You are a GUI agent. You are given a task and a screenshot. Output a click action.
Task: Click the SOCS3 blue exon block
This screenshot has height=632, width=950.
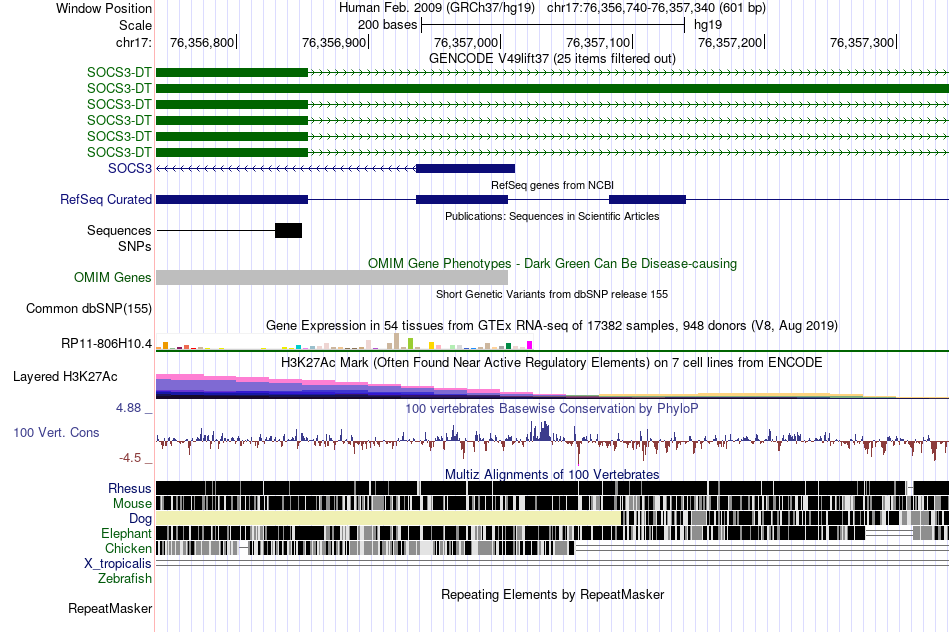pos(465,168)
